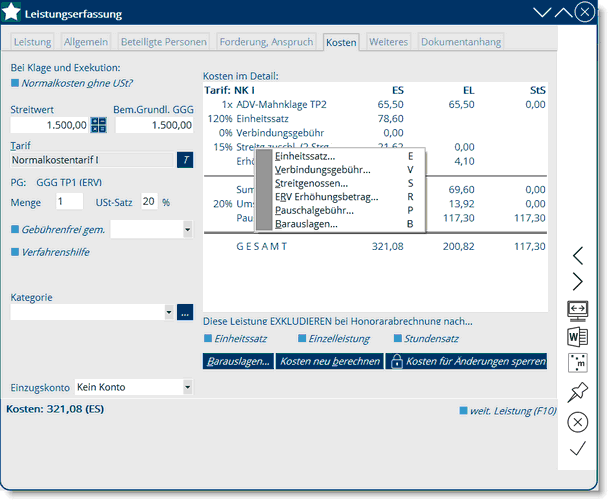Choose Verbindungsgebühr... menu entry
The width and height of the screenshot is (609, 501).
pyautogui.click(x=340, y=170)
